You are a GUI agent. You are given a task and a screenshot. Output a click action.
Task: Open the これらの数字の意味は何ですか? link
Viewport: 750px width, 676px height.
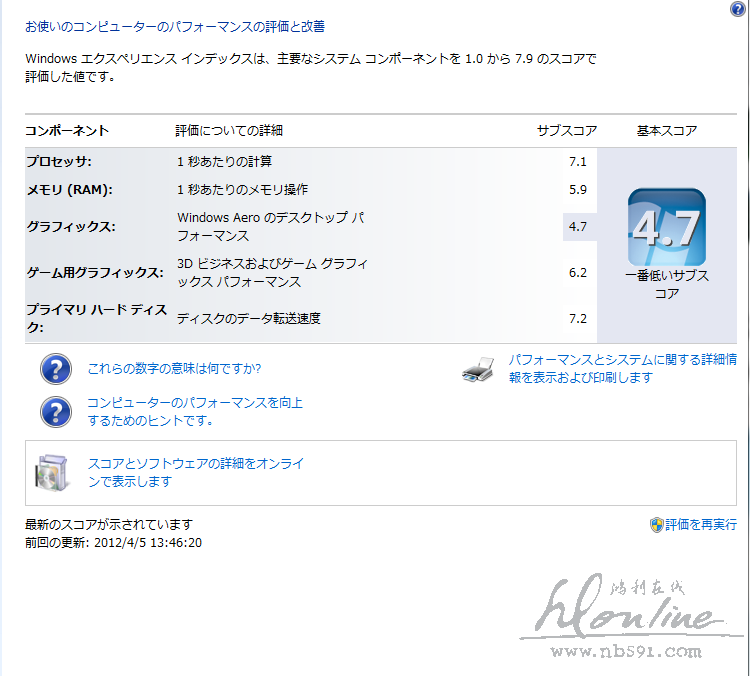pos(174,368)
